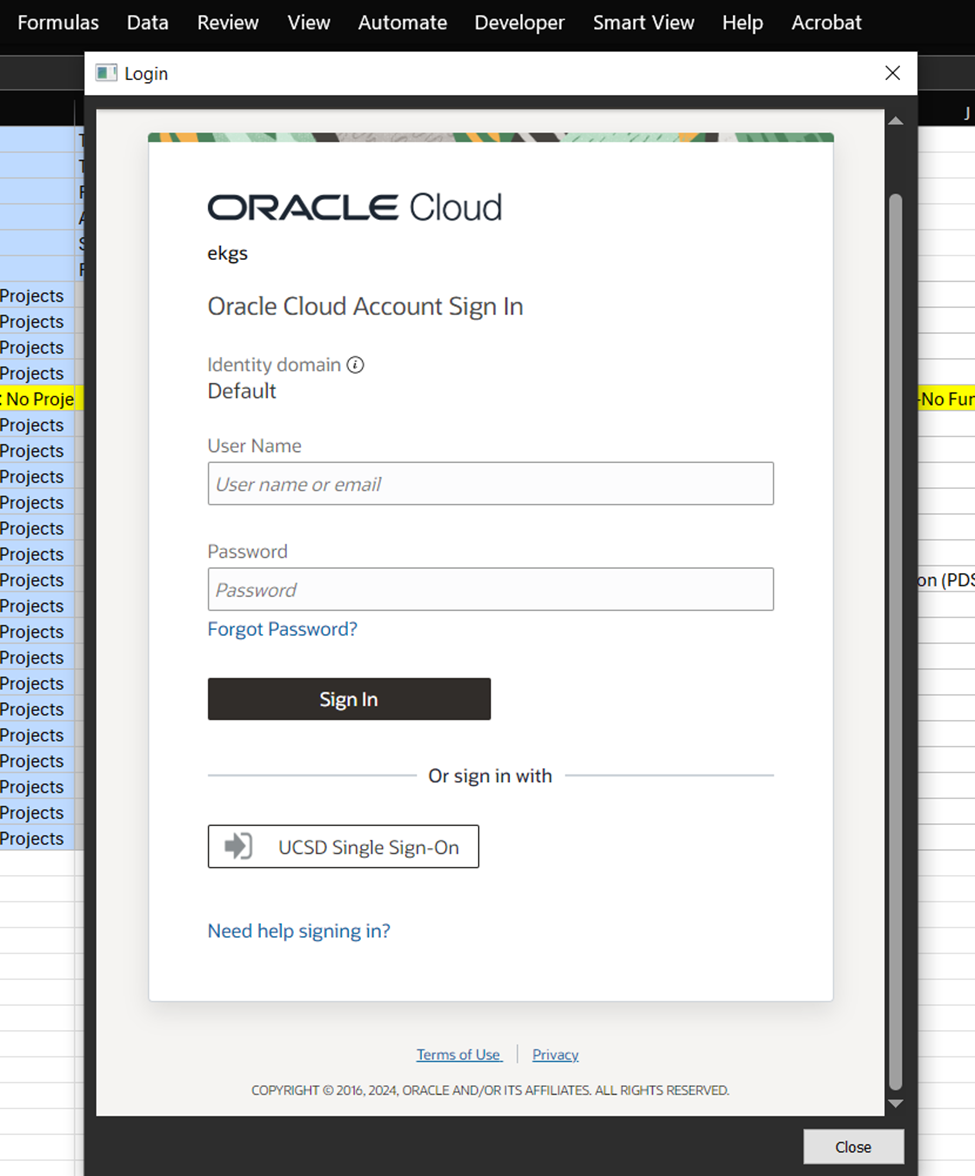
Task: Close the Login dialog with X icon
Action: 893,73
